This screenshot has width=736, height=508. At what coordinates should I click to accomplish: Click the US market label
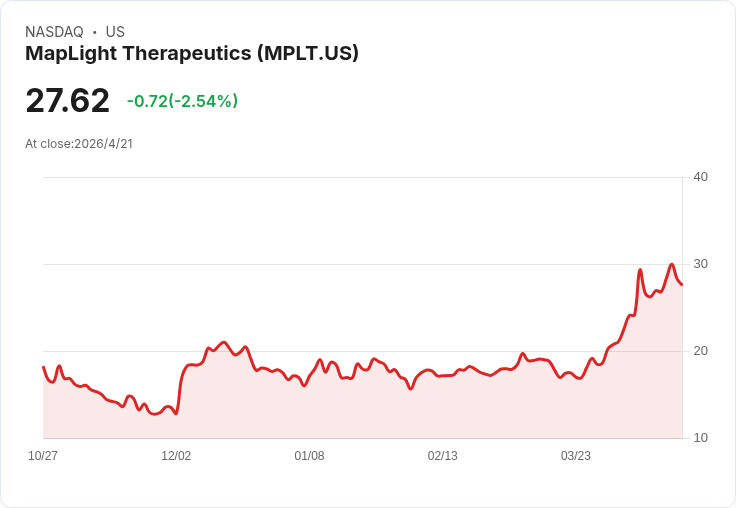click(x=115, y=32)
